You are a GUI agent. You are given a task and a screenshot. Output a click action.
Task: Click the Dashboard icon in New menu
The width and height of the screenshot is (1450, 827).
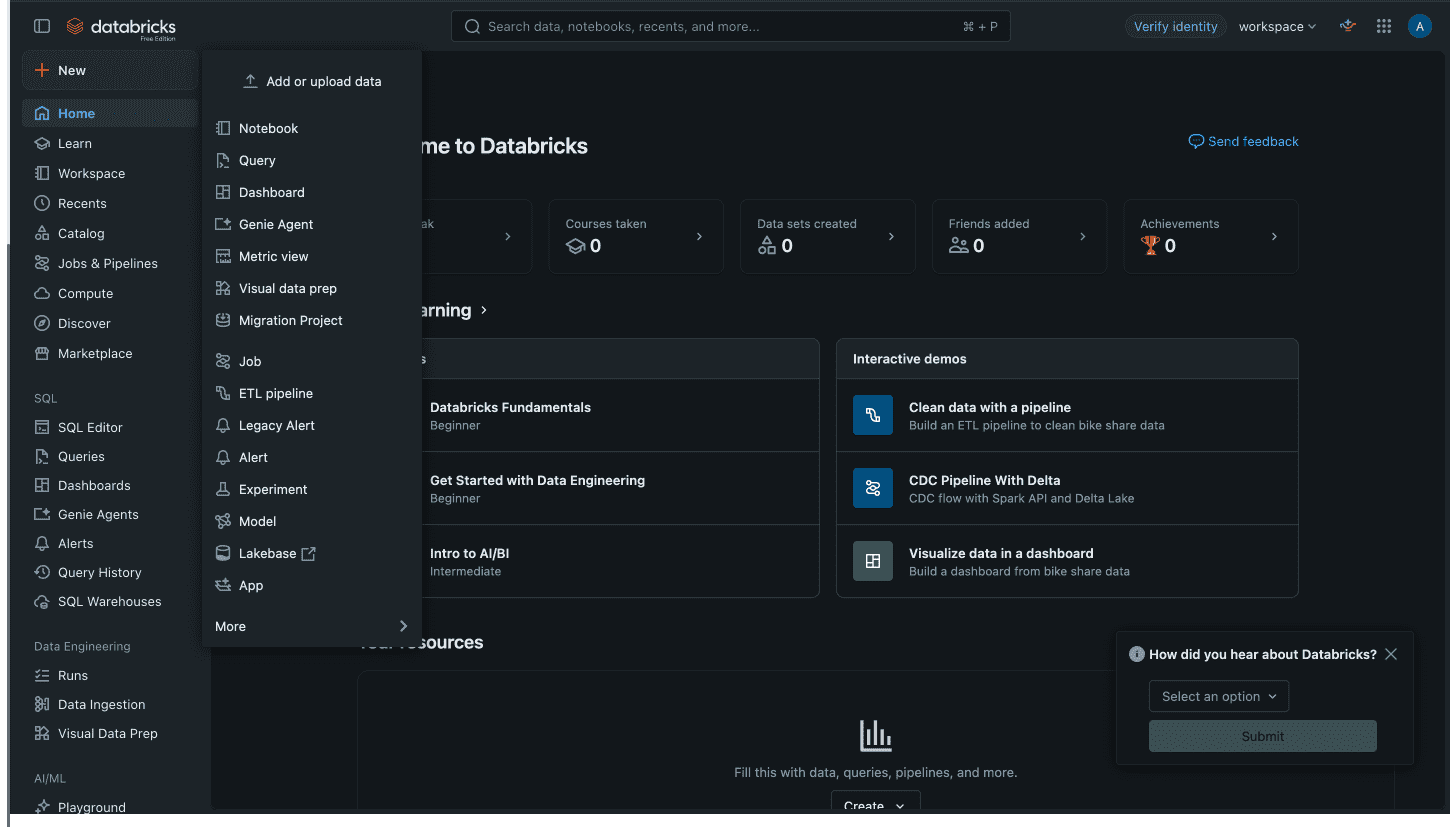(223, 192)
